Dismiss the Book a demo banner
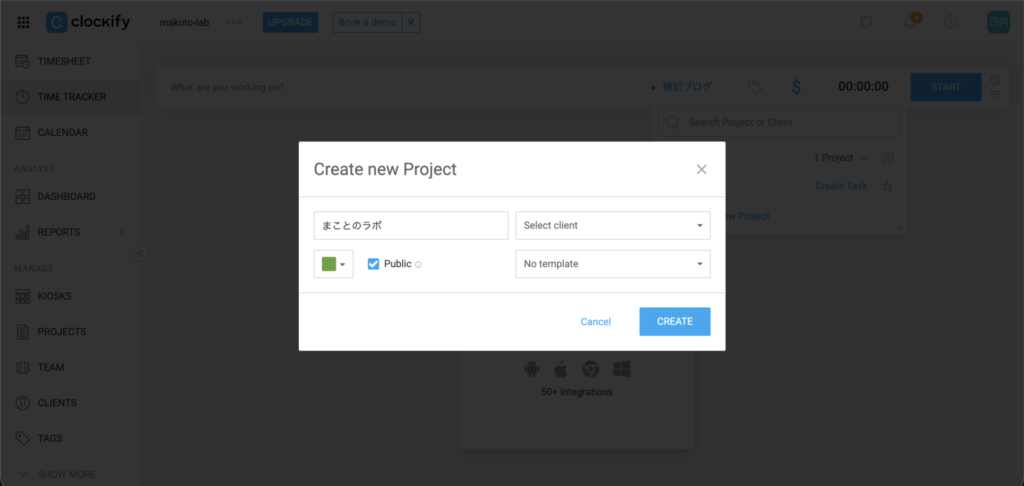This screenshot has height=486, width=1024. point(412,22)
